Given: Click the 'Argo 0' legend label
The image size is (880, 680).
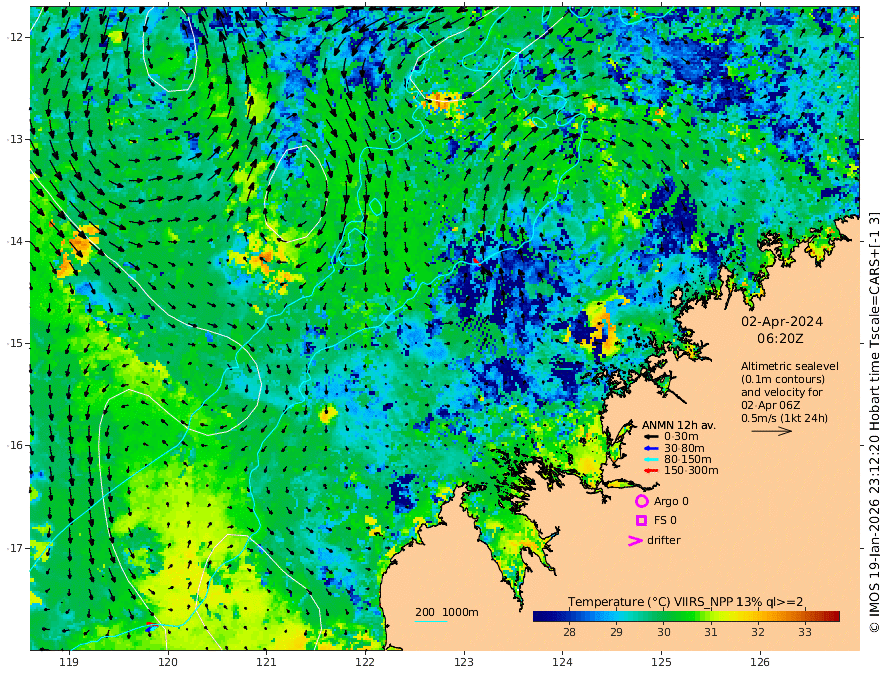Looking at the screenshot, I should click(671, 501).
